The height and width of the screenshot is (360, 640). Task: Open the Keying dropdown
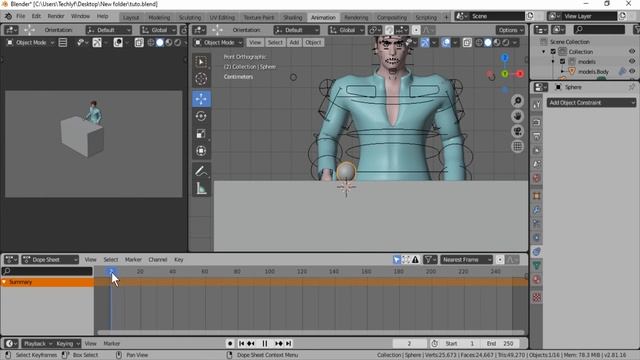(67, 344)
